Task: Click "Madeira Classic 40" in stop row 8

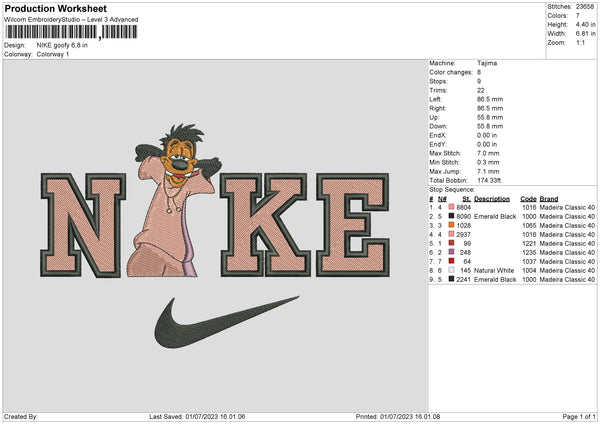Action: 567,271
